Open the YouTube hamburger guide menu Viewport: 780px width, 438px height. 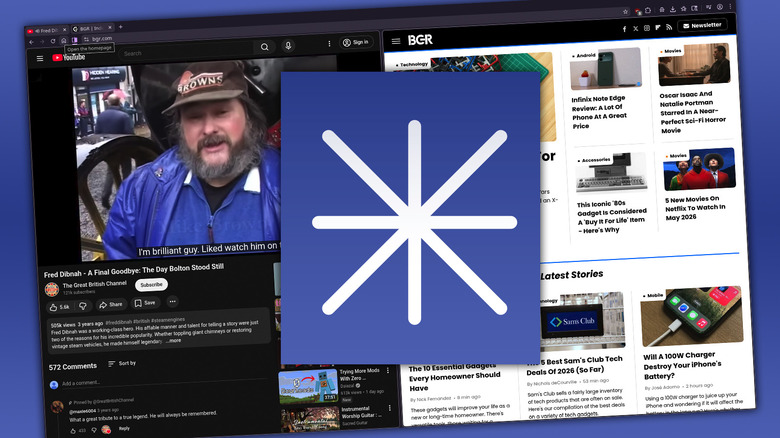click(40, 59)
